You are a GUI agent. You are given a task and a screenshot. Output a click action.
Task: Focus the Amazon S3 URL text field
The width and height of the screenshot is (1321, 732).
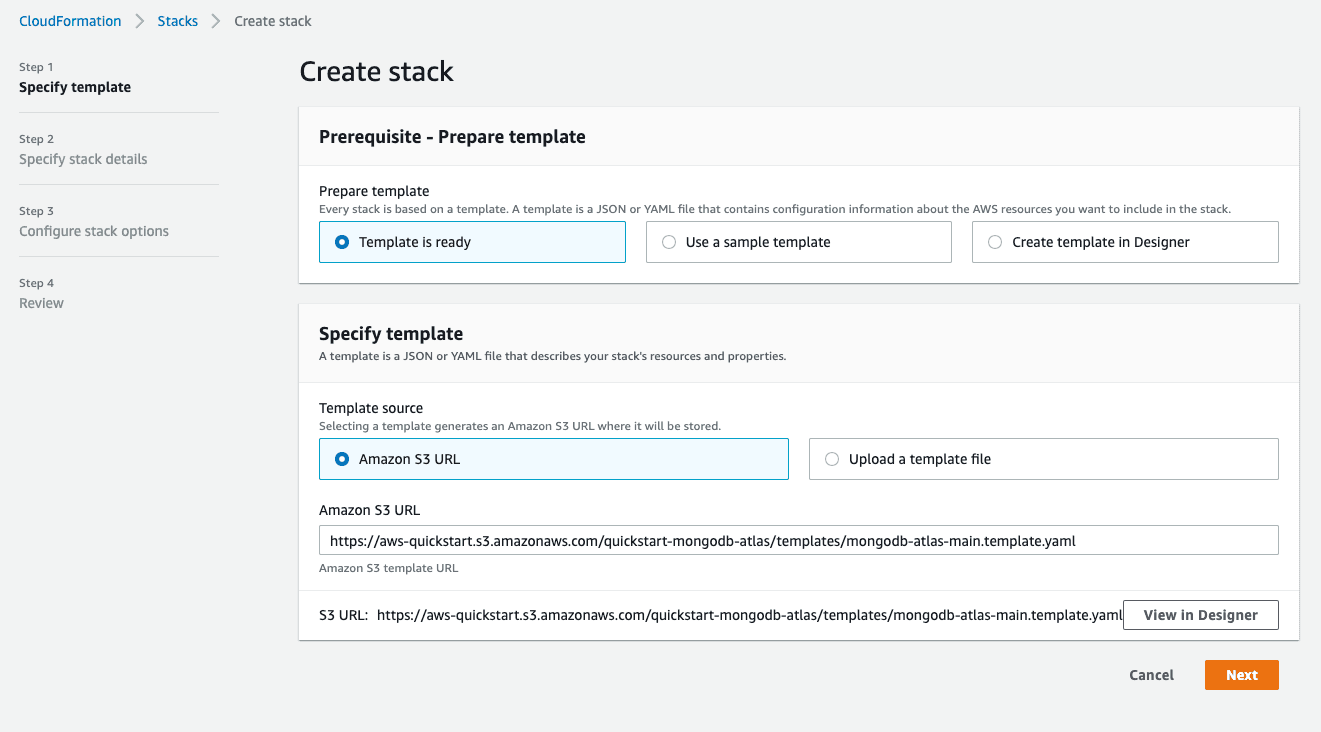(798, 540)
